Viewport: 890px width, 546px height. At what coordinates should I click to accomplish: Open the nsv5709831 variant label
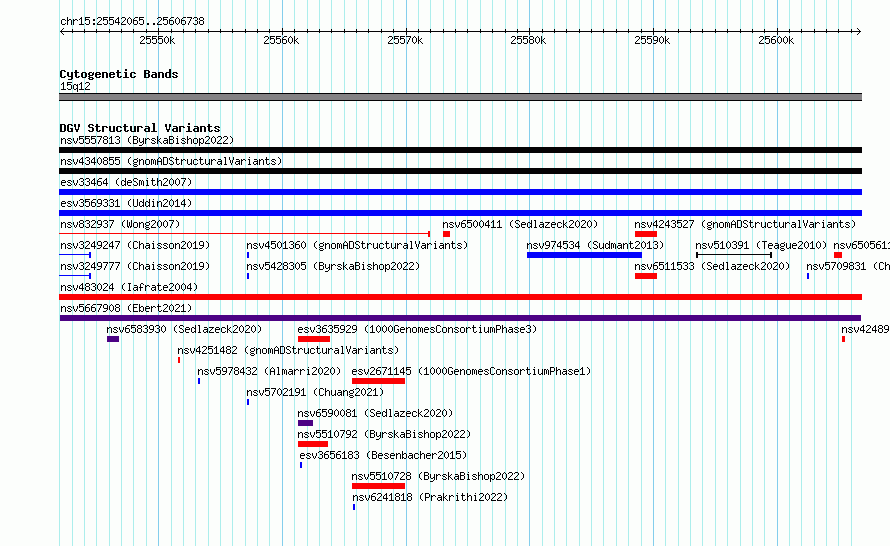(848, 266)
